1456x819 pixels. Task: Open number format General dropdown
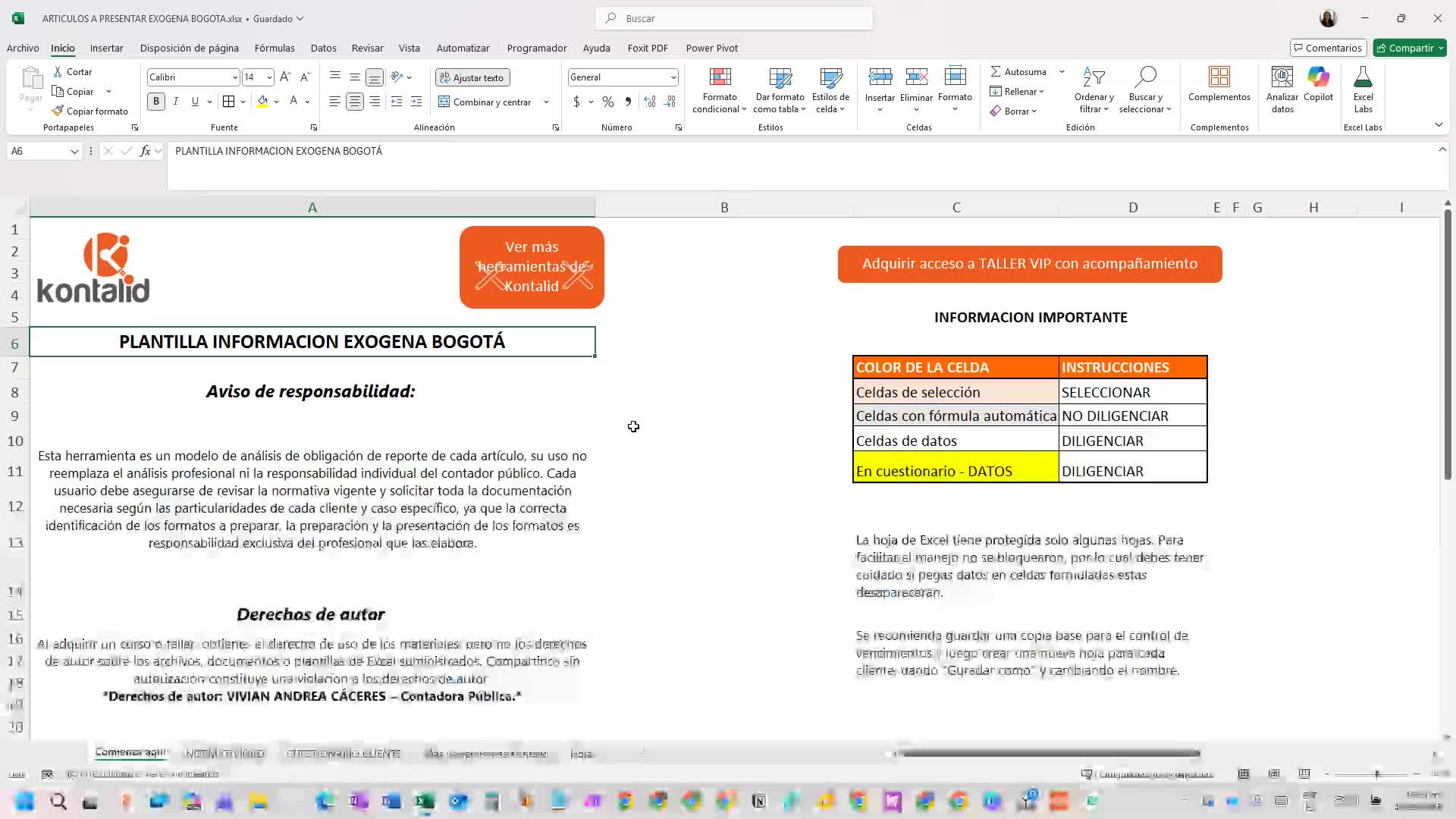click(x=673, y=77)
